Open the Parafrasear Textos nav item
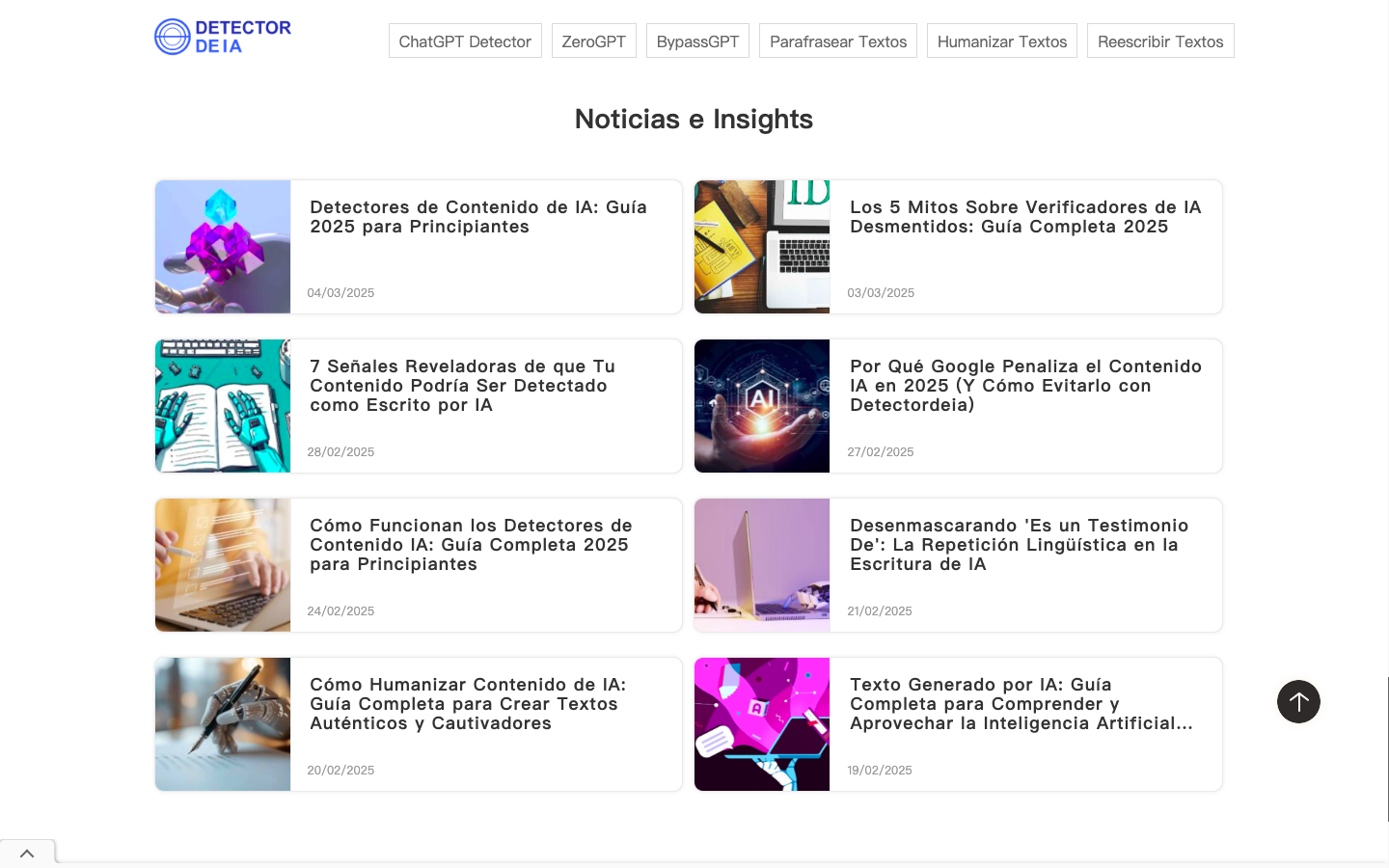The image size is (1389, 868). pos(838,41)
